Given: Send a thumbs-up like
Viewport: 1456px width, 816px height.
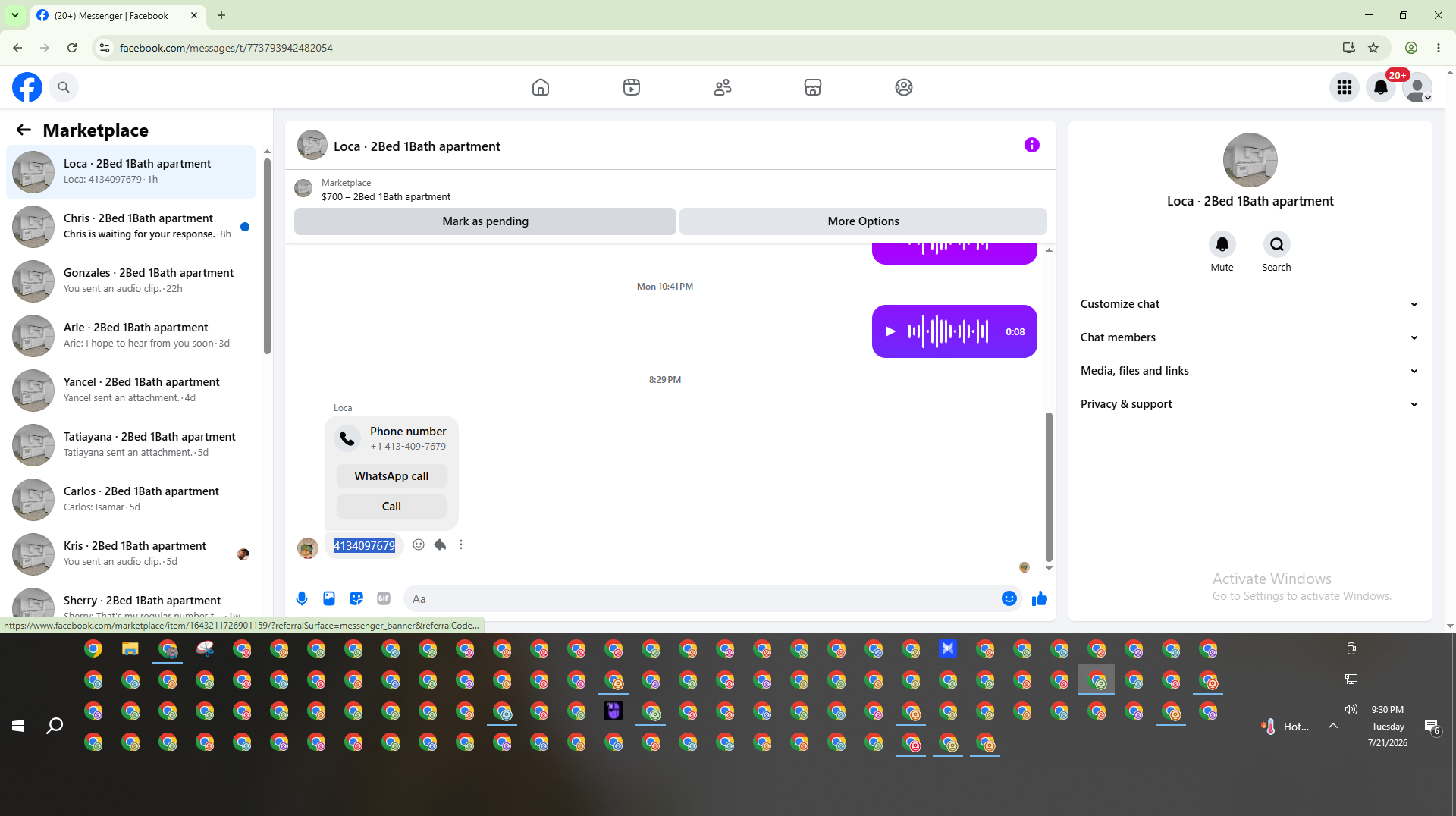Looking at the screenshot, I should tap(1040, 598).
